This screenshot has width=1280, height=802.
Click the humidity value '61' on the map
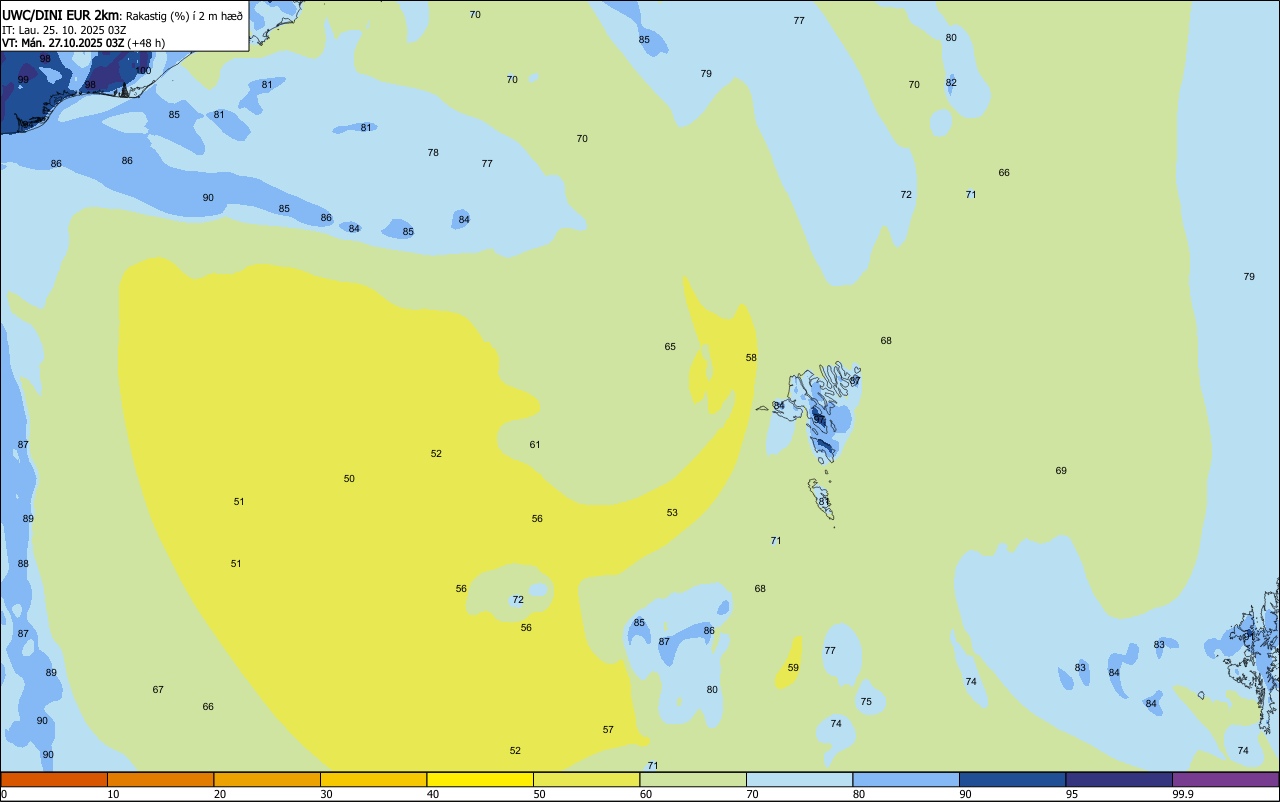(535, 445)
